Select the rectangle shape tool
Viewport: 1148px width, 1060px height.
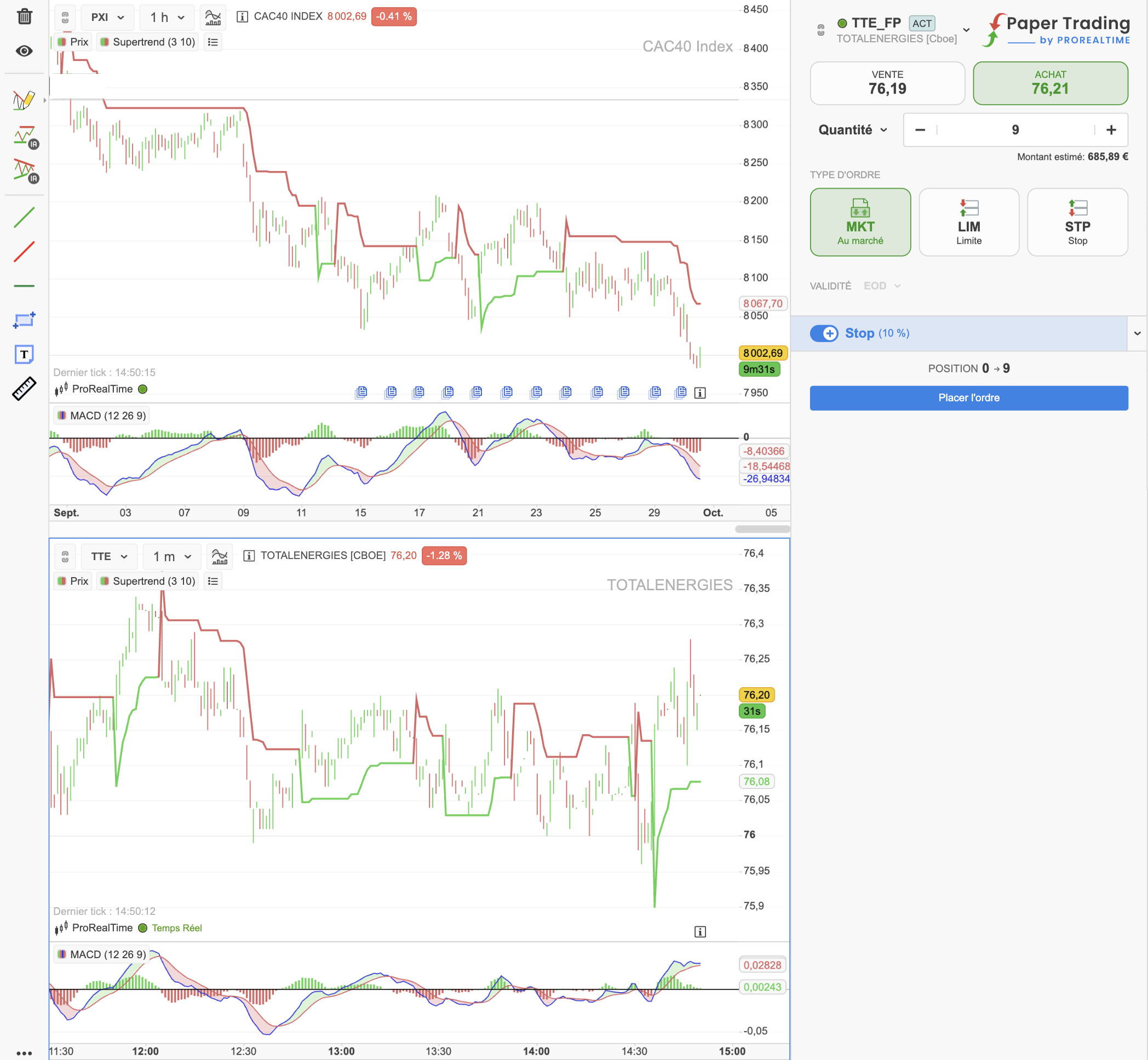click(24, 320)
